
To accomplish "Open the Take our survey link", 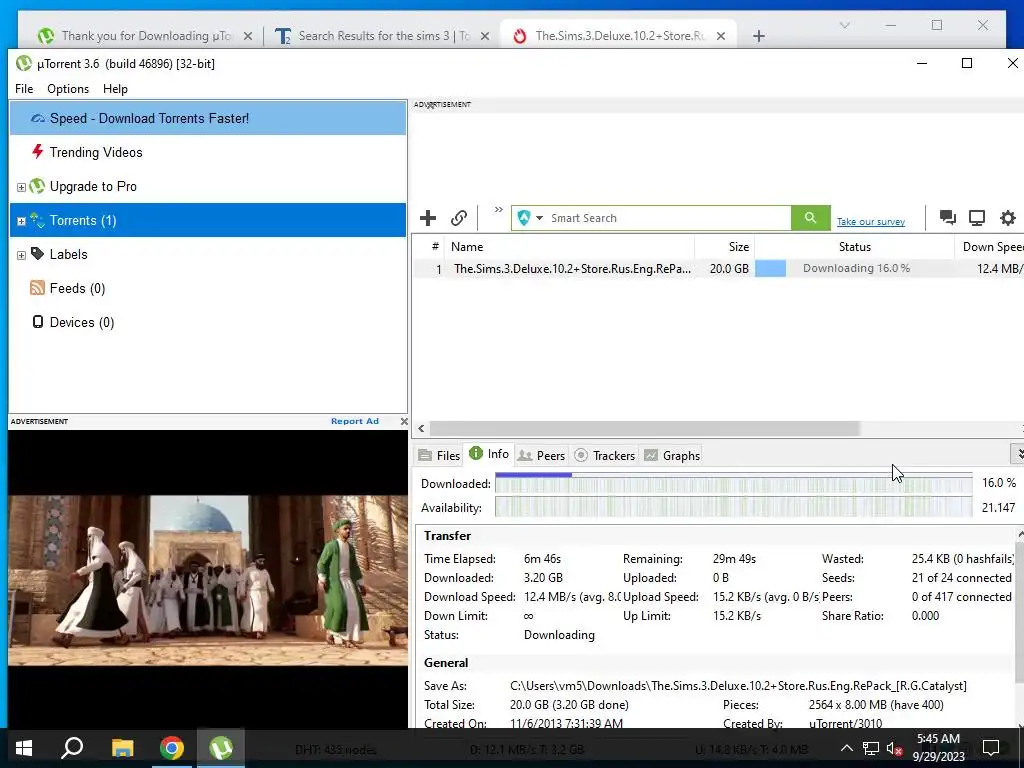I will [x=871, y=222].
